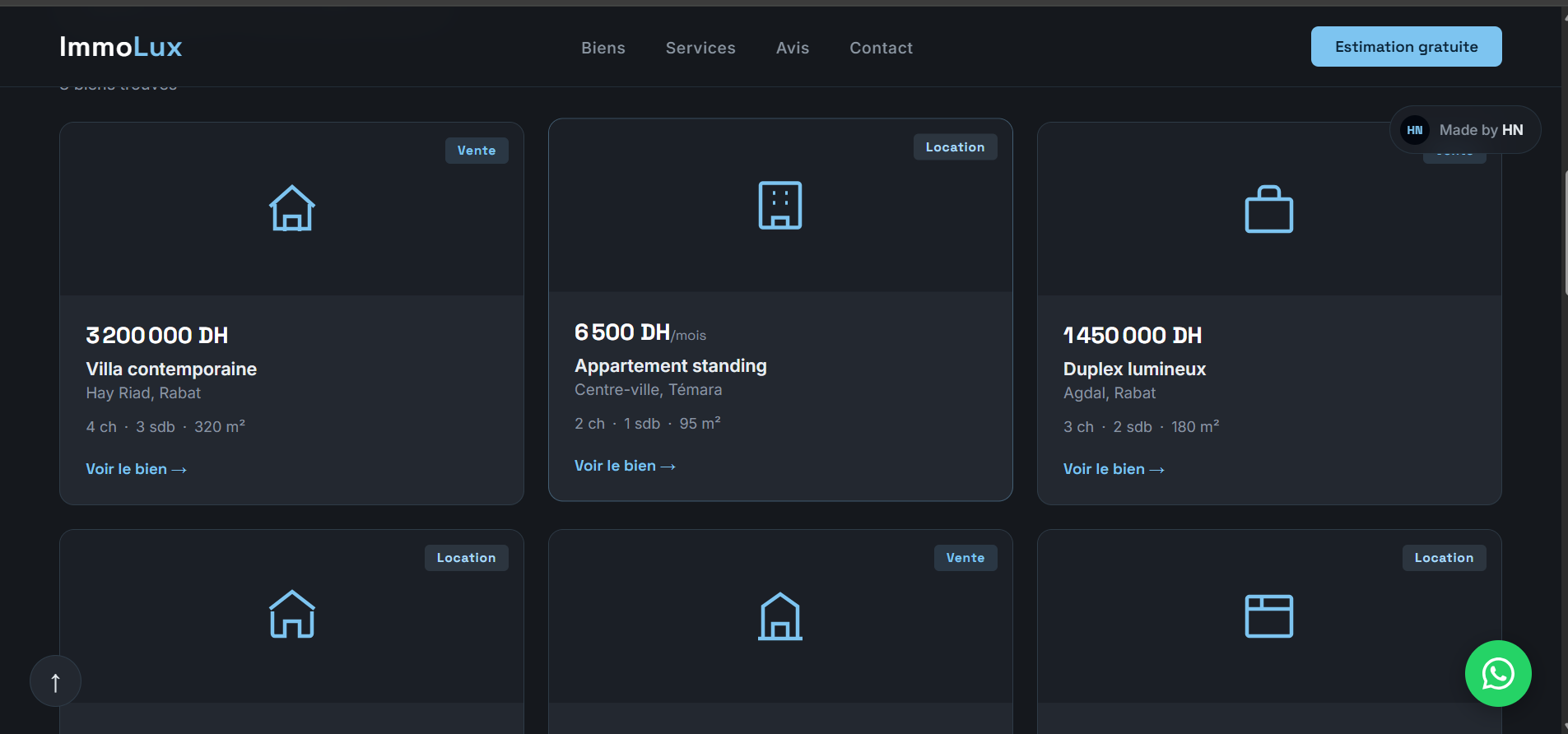
Task: Select the Appartement standing title
Action: point(671,365)
